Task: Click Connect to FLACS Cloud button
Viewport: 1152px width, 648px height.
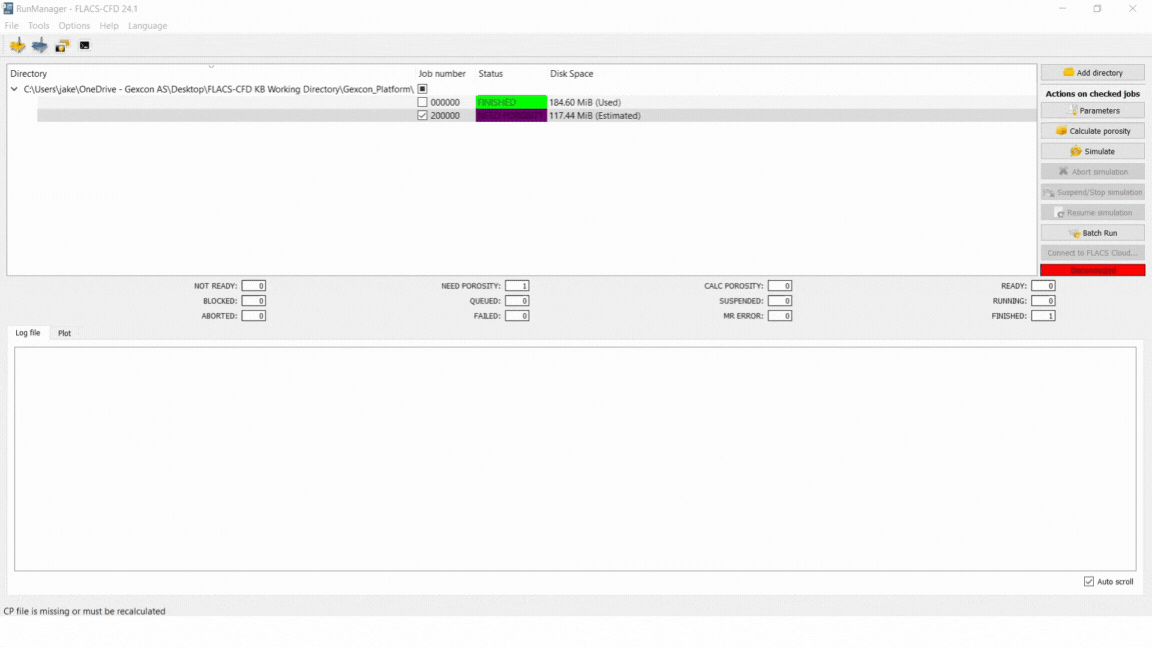Action: tap(1092, 253)
